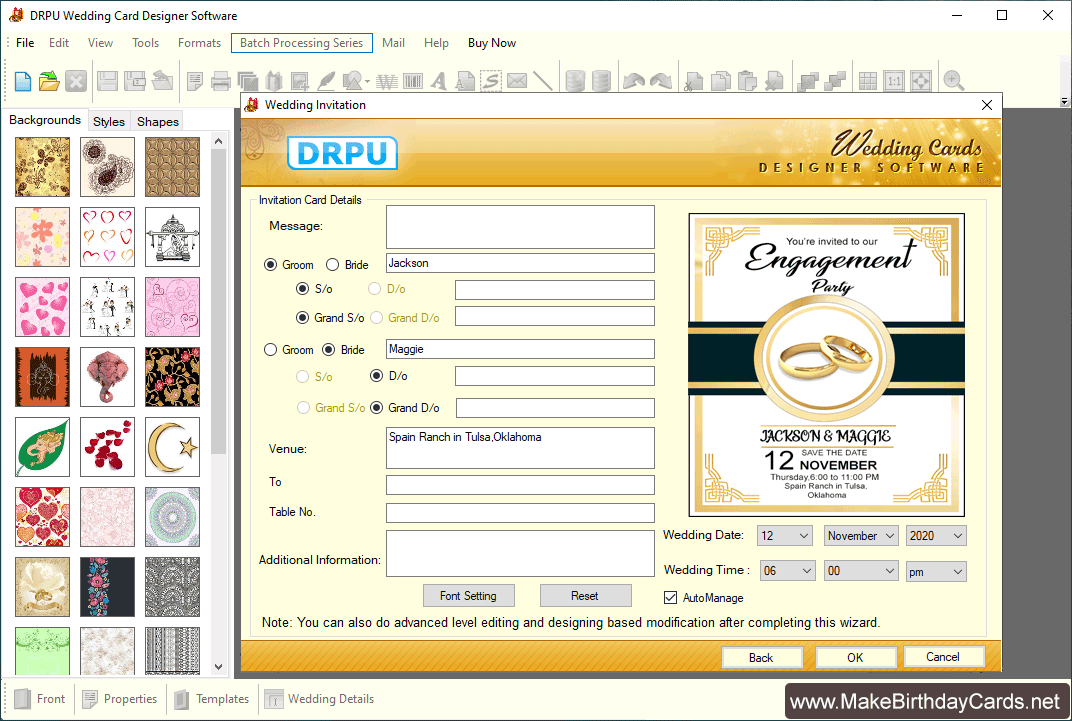The width and height of the screenshot is (1072, 721).
Task: Select Bride radio beside Maggie field
Action: tap(329, 350)
